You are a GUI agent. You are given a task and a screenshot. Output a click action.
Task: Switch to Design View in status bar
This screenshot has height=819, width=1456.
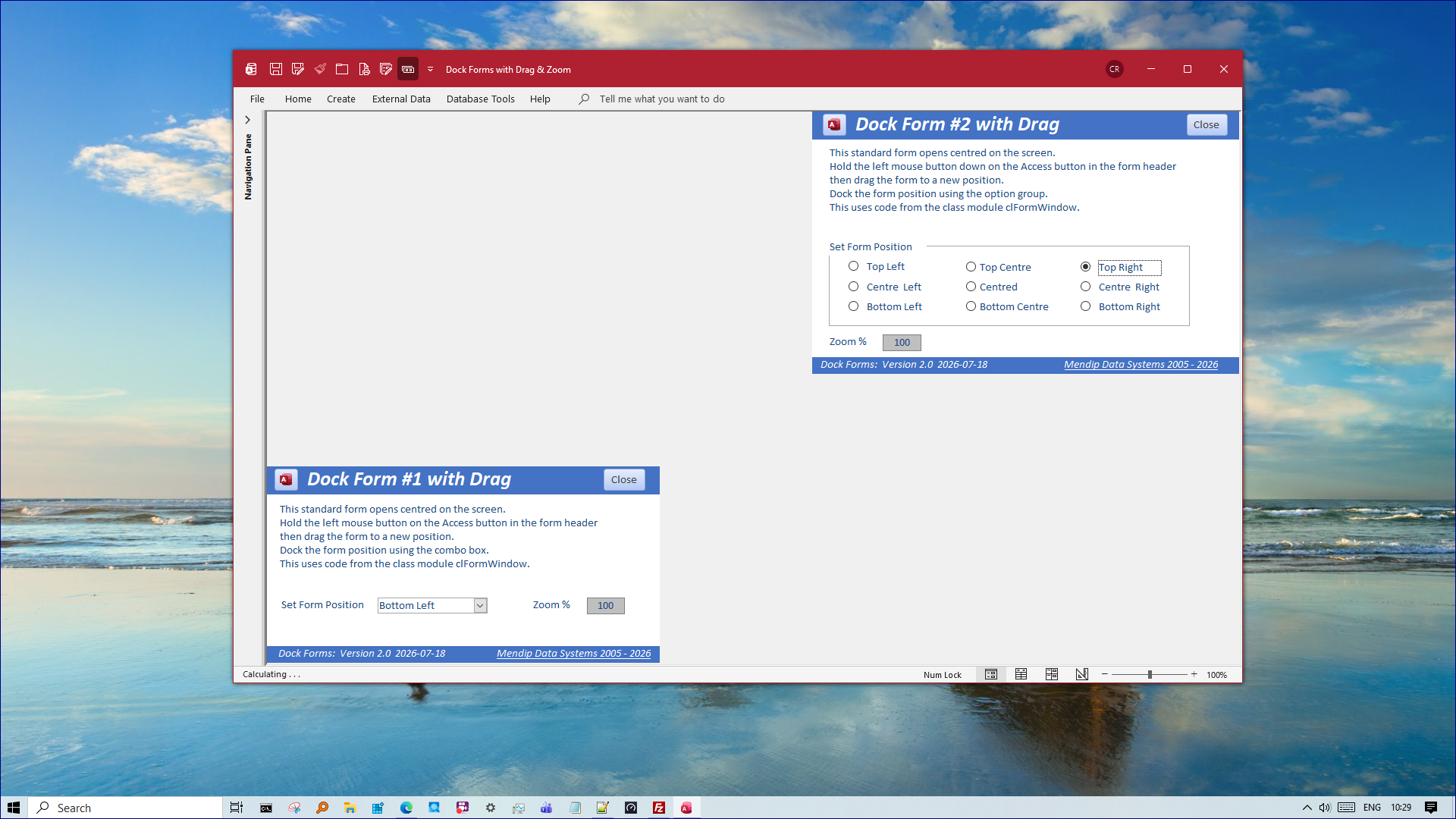click(1082, 674)
